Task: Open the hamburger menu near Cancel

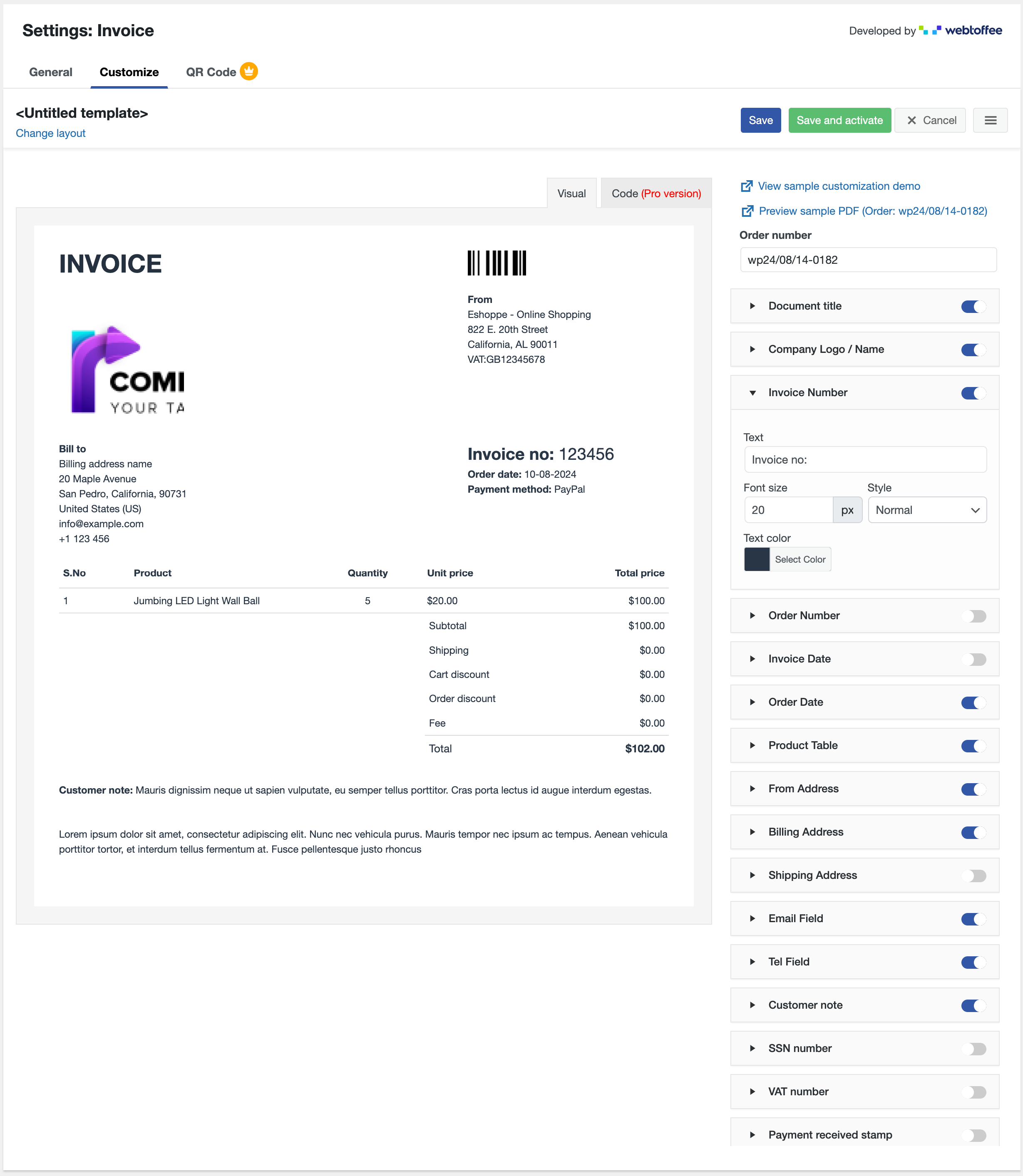Action: [991, 120]
